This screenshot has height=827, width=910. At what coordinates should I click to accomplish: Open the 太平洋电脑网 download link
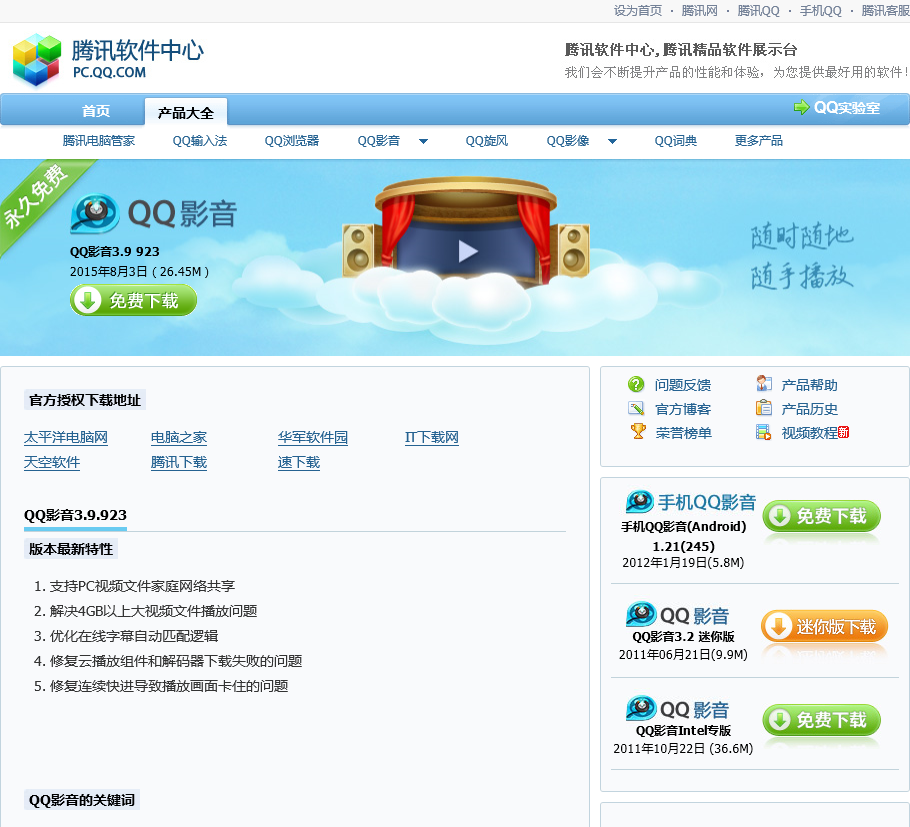(66, 437)
